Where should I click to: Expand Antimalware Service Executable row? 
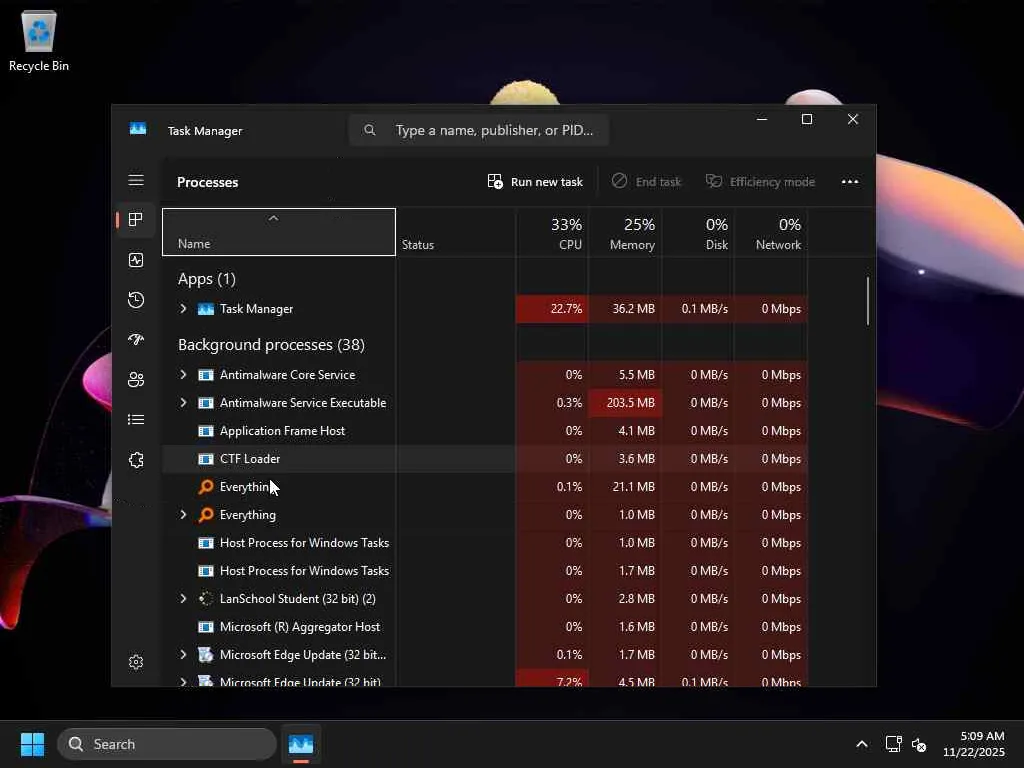click(183, 402)
